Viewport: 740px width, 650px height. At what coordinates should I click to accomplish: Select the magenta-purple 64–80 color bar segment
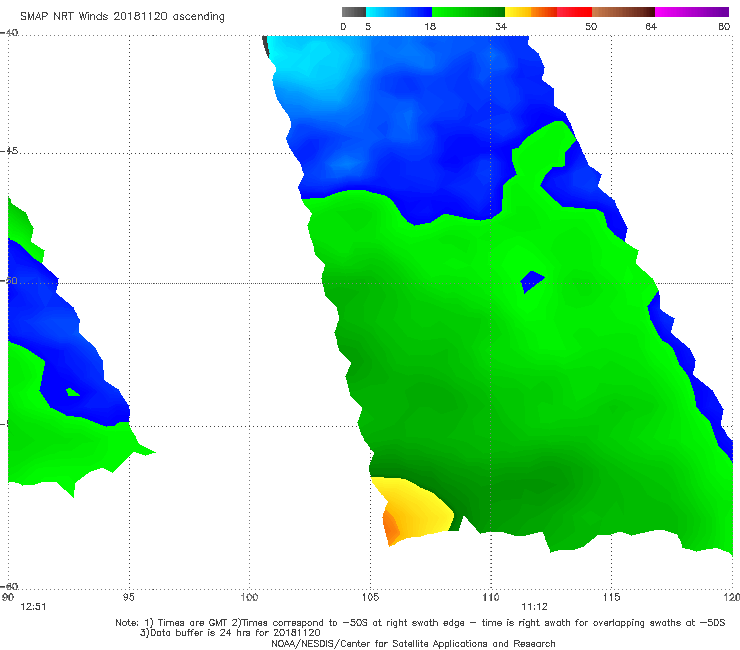[692, 12]
